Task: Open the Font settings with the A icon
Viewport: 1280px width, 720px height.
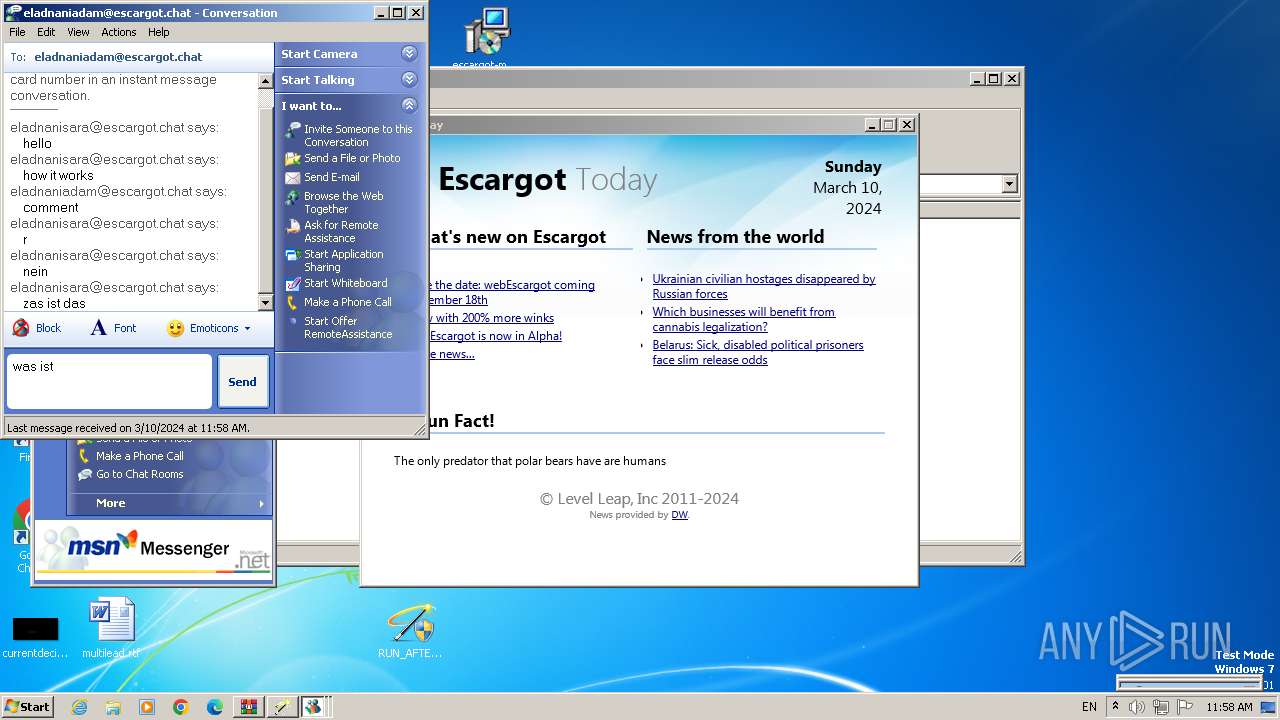Action: coord(98,328)
